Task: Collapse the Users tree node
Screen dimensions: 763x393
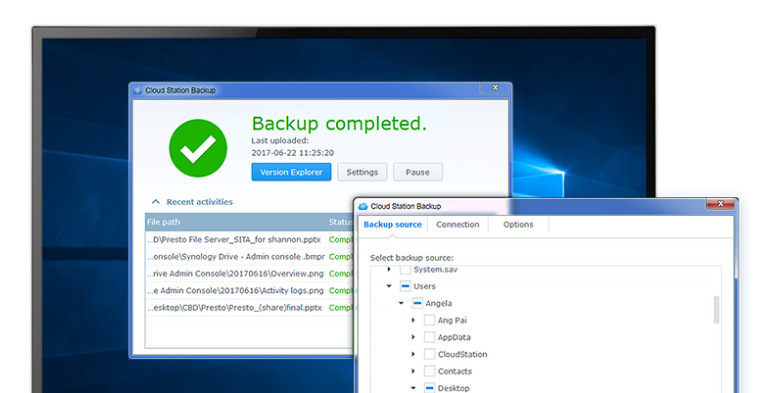Action: 389,286
